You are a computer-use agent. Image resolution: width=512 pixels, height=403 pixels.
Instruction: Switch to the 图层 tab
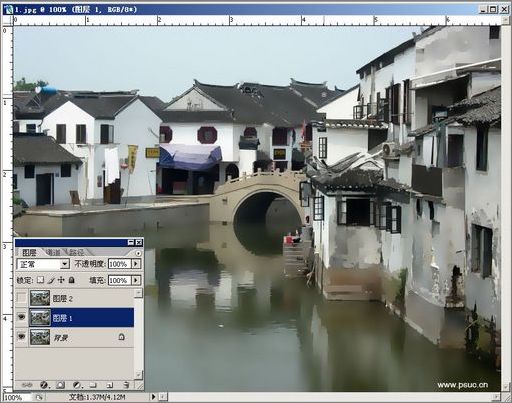(29, 252)
